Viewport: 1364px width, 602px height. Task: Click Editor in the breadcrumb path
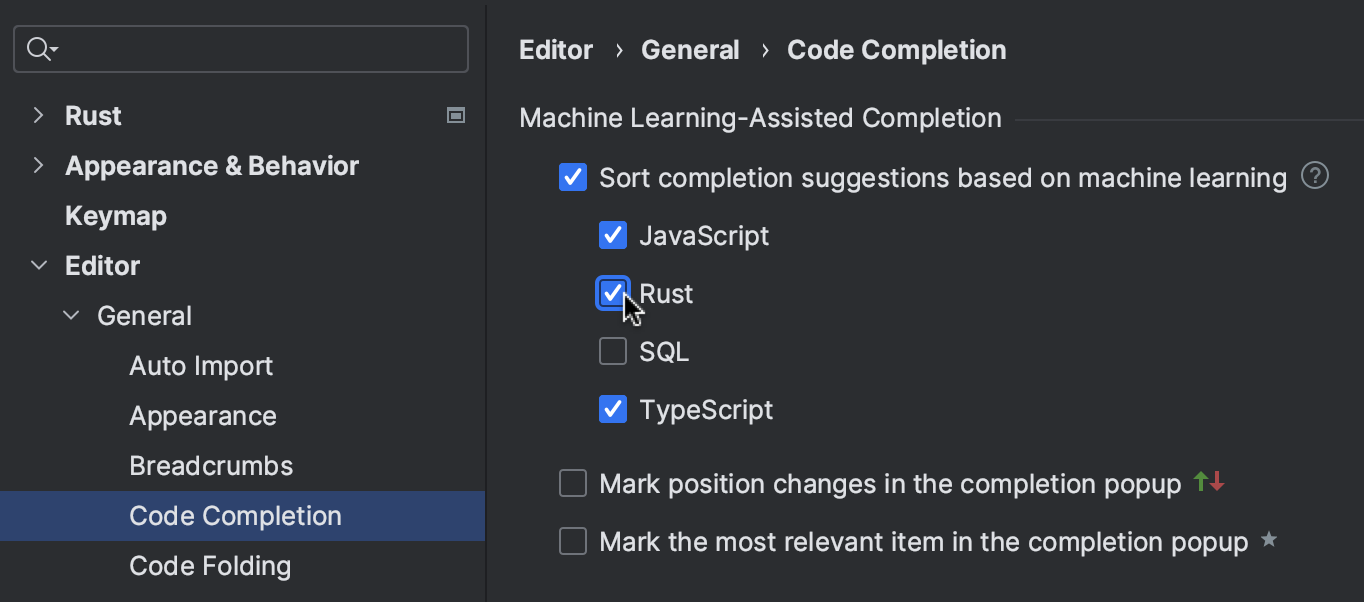coord(555,49)
